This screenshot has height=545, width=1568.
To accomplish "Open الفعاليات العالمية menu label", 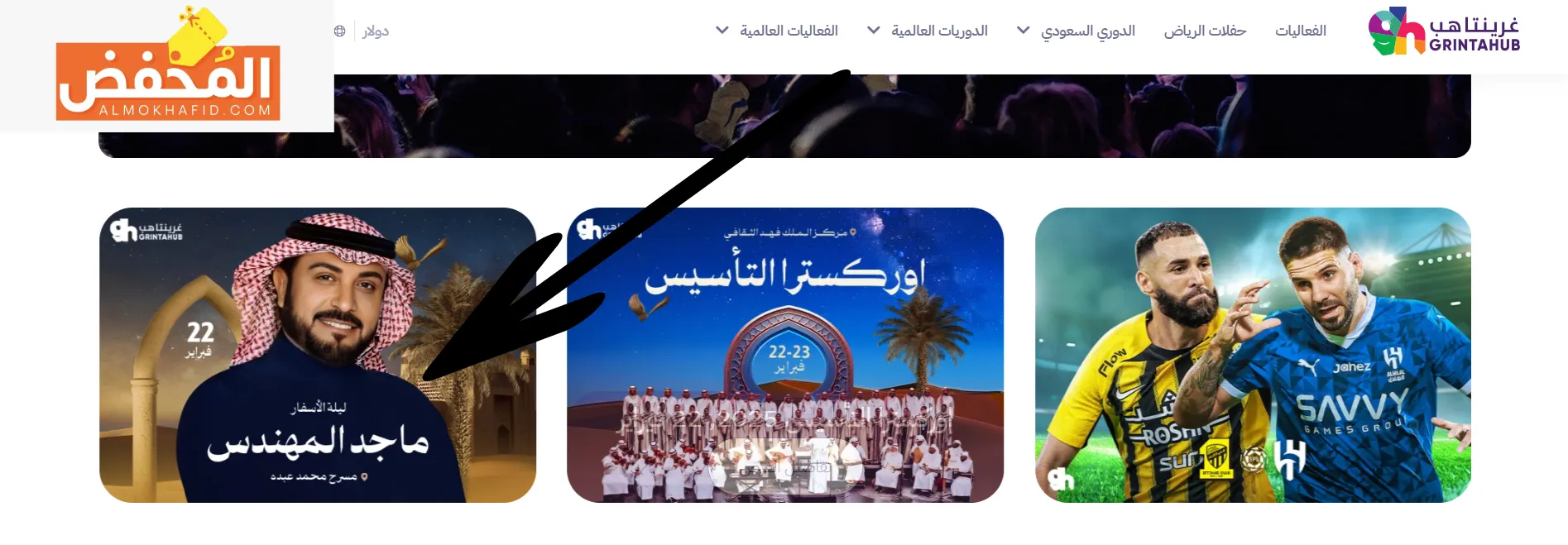I will coord(789,31).
